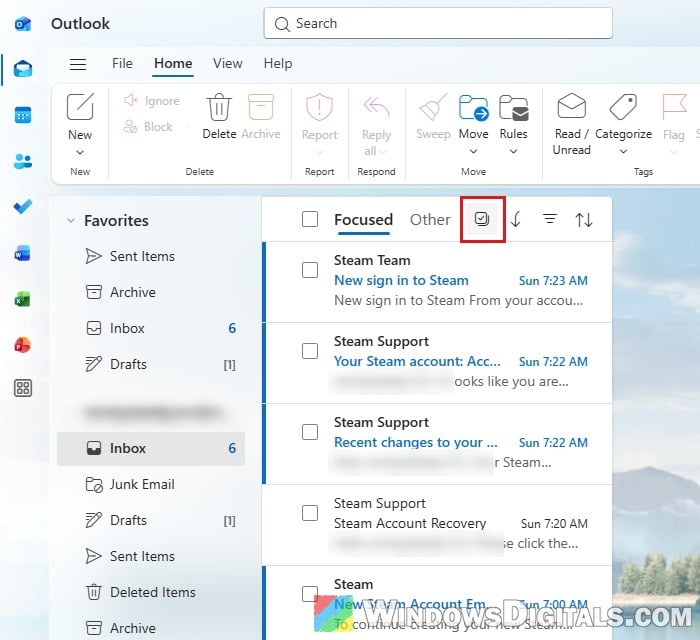This screenshot has height=640, width=700.
Task: Open Inbox under Favorites
Action: (151, 328)
